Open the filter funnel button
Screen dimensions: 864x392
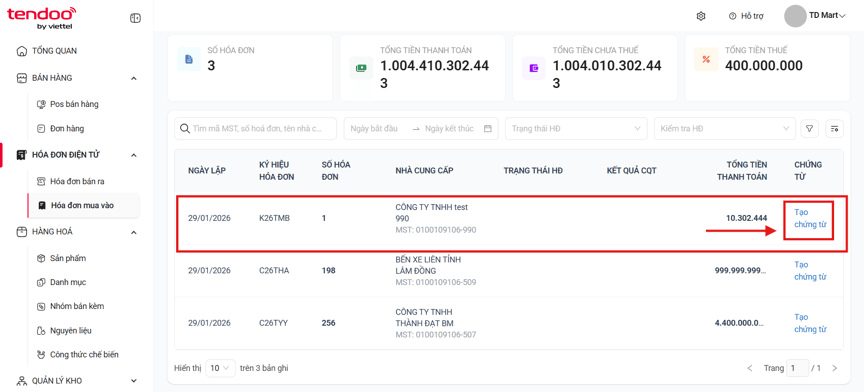pos(809,128)
